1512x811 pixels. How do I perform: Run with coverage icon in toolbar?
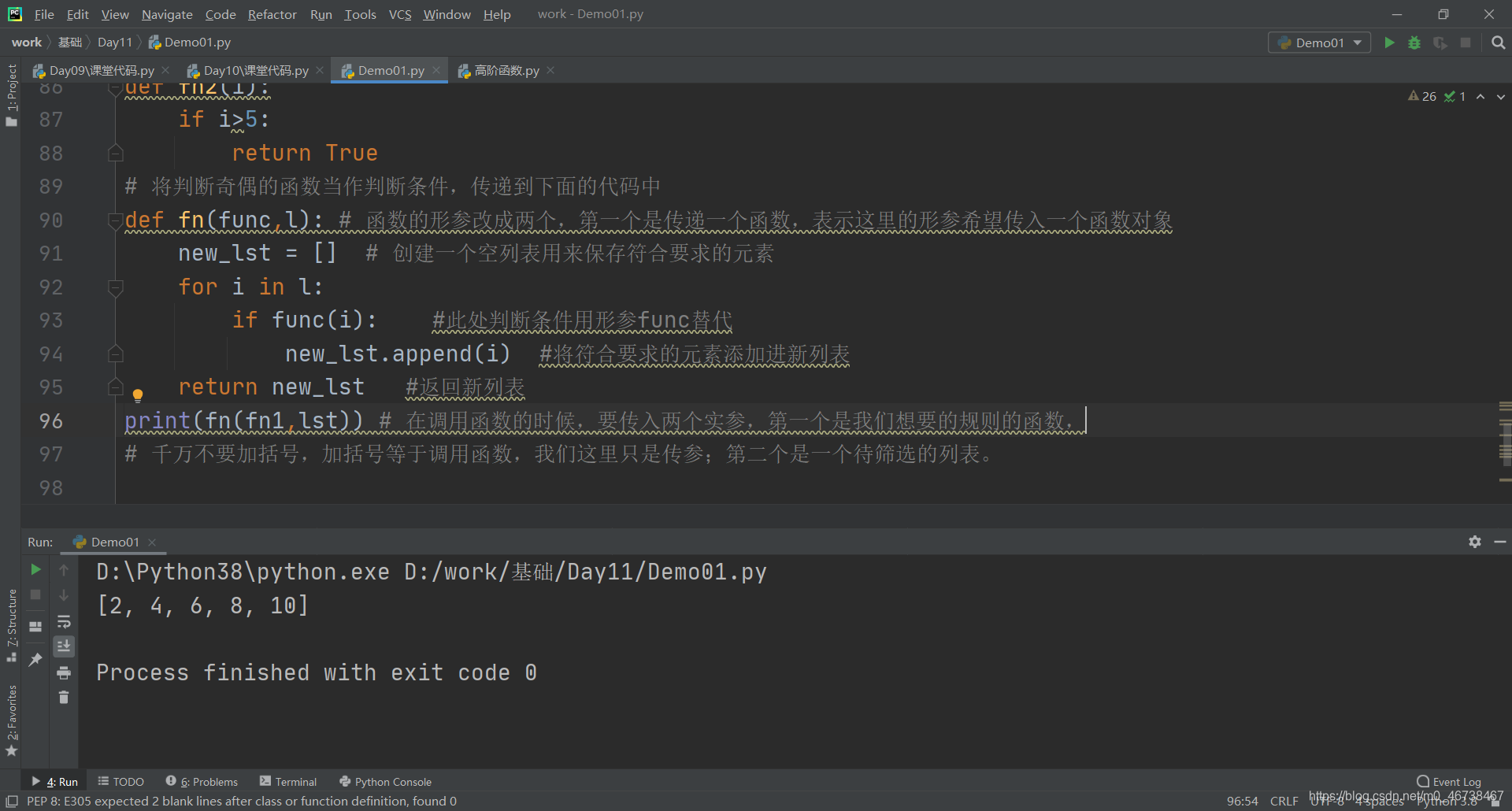click(1440, 43)
